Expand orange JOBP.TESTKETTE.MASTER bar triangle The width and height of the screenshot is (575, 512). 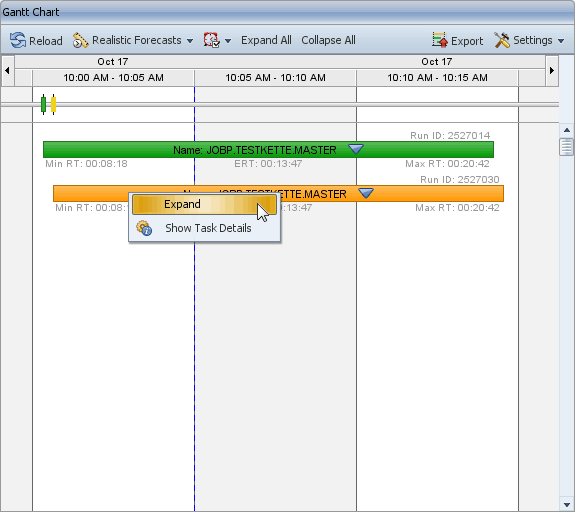pyautogui.click(x=366, y=193)
